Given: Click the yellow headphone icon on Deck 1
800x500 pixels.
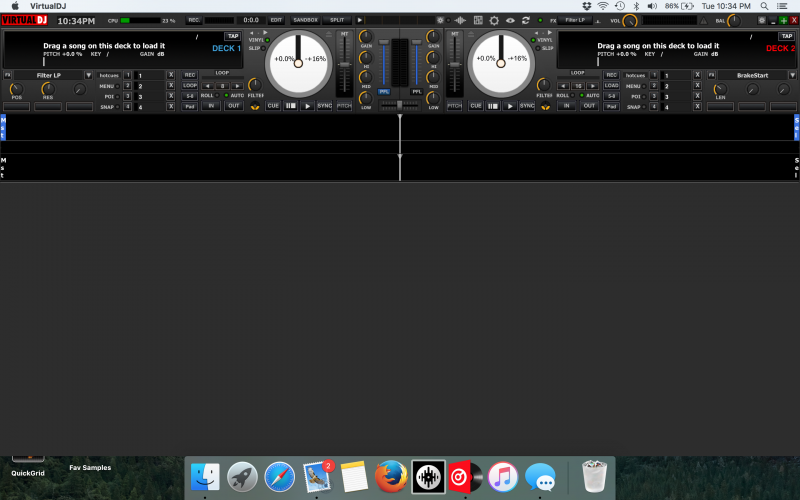Looking at the screenshot, I should pyautogui.click(x=255, y=106).
